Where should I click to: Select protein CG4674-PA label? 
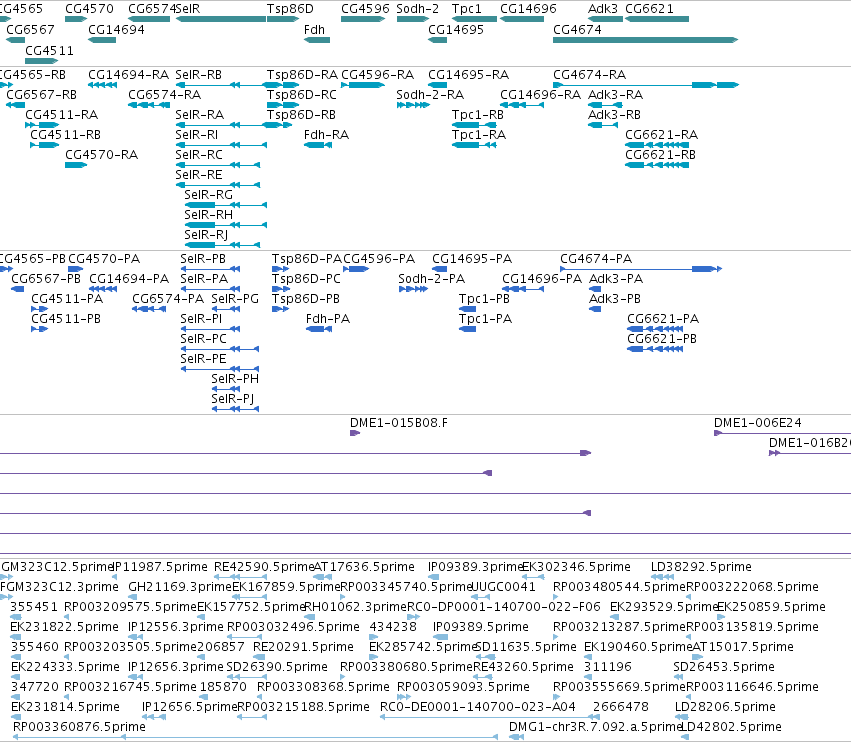click(x=596, y=259)
